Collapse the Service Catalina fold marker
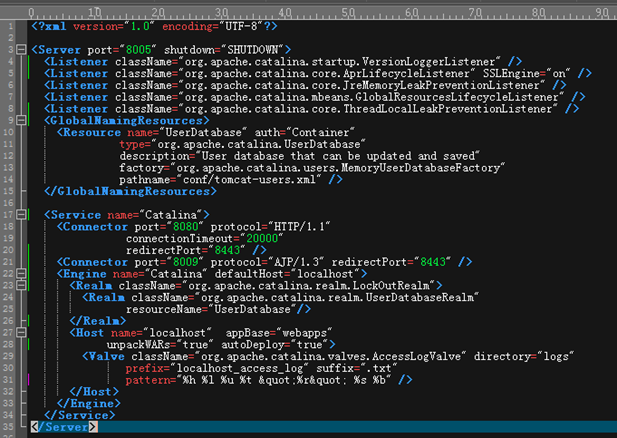The height and width of the screenshot is (438, 617). [x=21, y=215]
